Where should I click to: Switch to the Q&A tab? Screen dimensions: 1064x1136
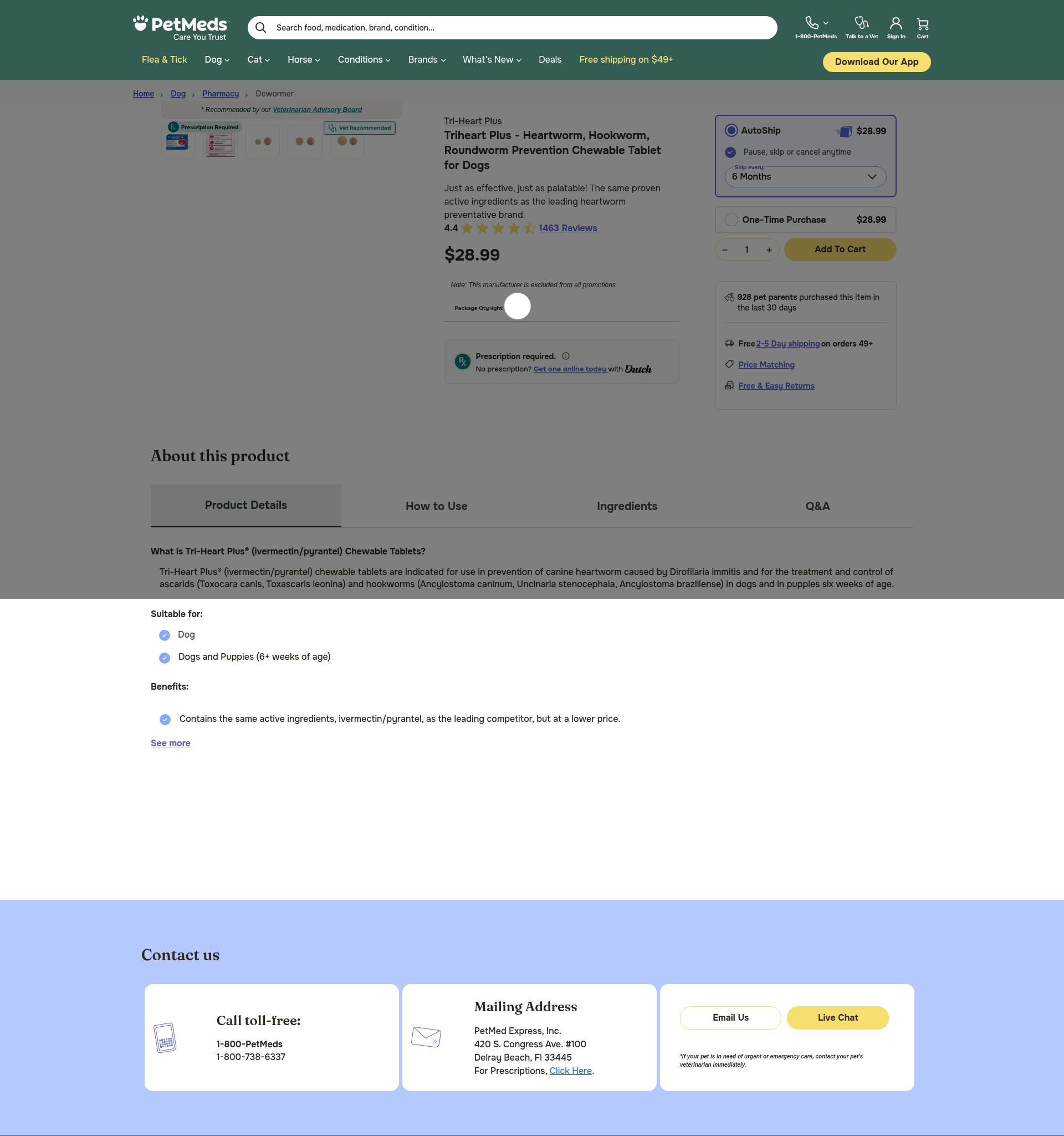(x=817, y=506)
